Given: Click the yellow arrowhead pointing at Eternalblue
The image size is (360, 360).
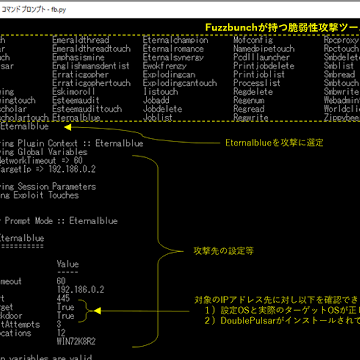Looking at the screenshot, I should click(x=68, y=127).
